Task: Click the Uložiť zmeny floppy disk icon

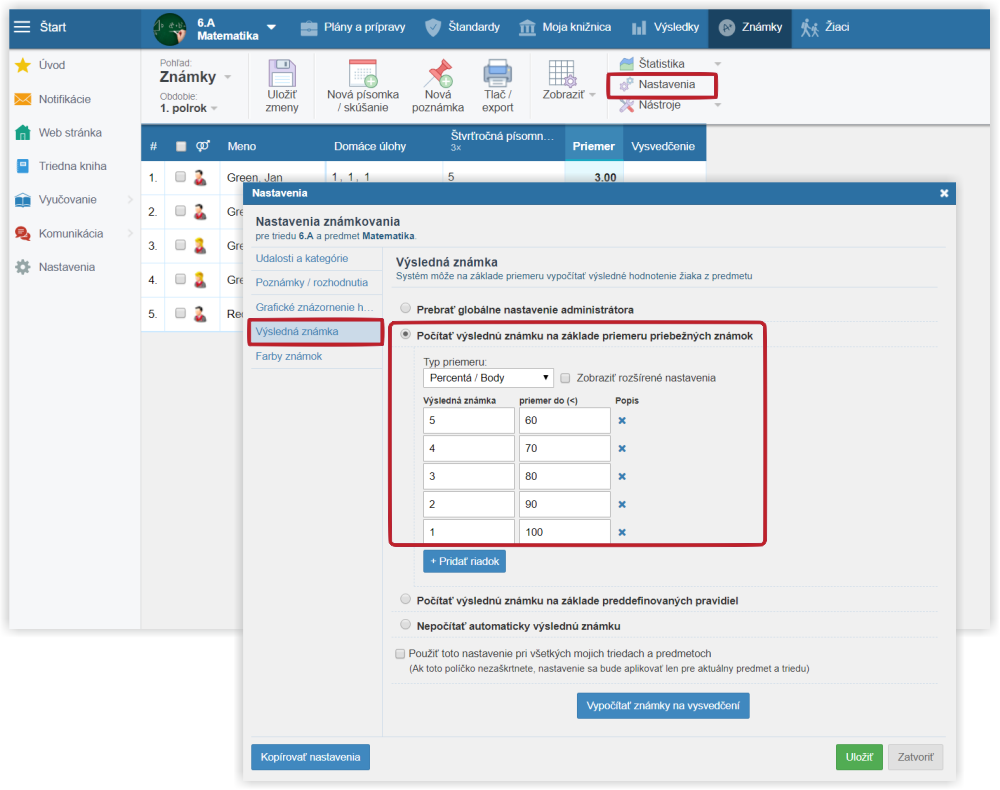Action: pos(282,76)
